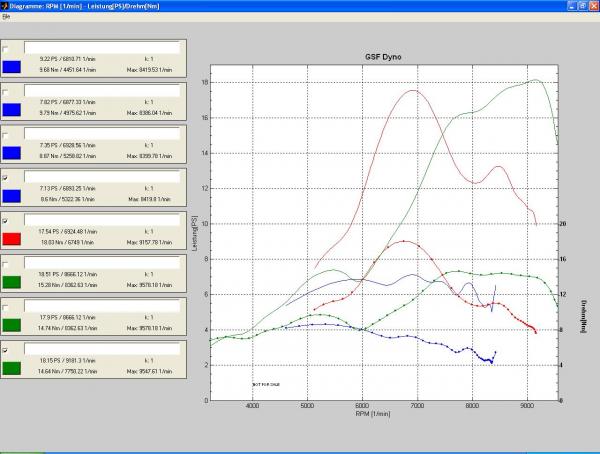Tick the checkbox for the 7.35 PS run
This screenshot has height=454, width=600.
pos(7,134)
